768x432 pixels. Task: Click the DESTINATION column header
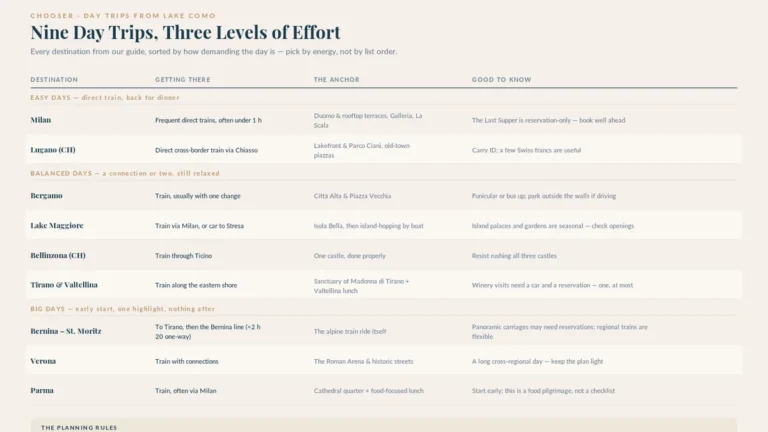(54, 79)
